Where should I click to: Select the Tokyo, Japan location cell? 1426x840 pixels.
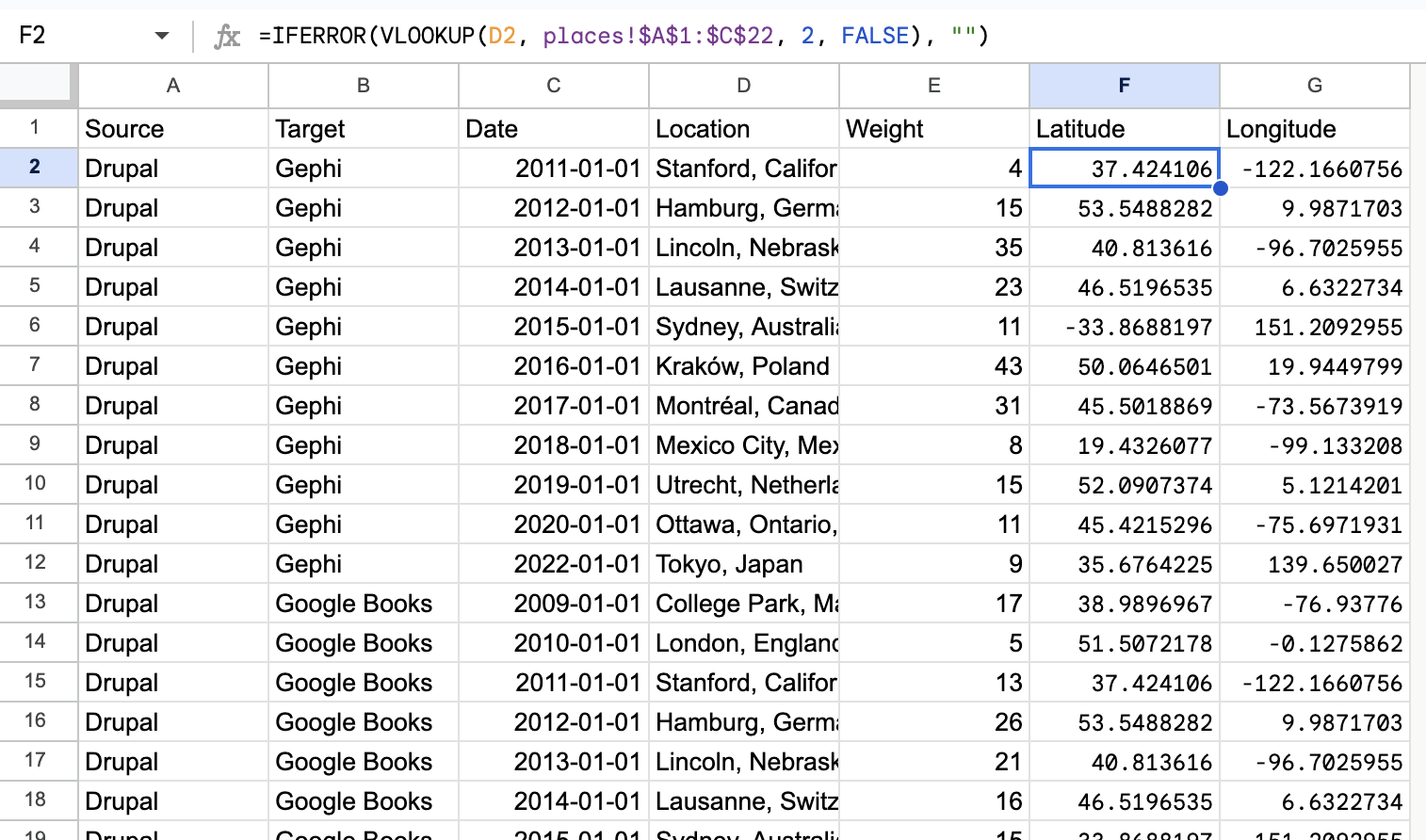point(743,564)
